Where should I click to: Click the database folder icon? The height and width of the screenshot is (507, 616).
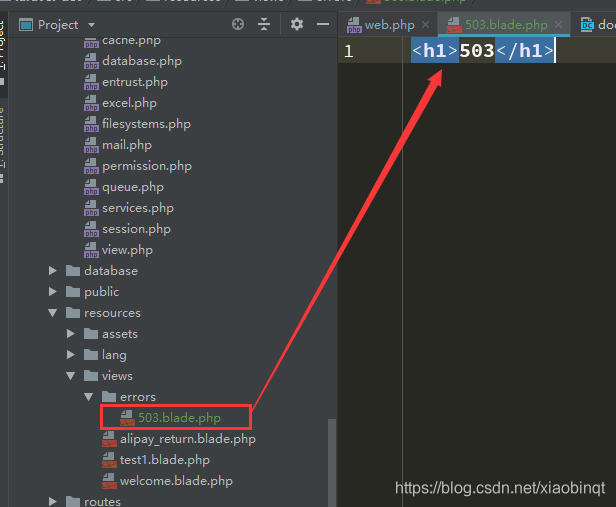tap(73, 271)
